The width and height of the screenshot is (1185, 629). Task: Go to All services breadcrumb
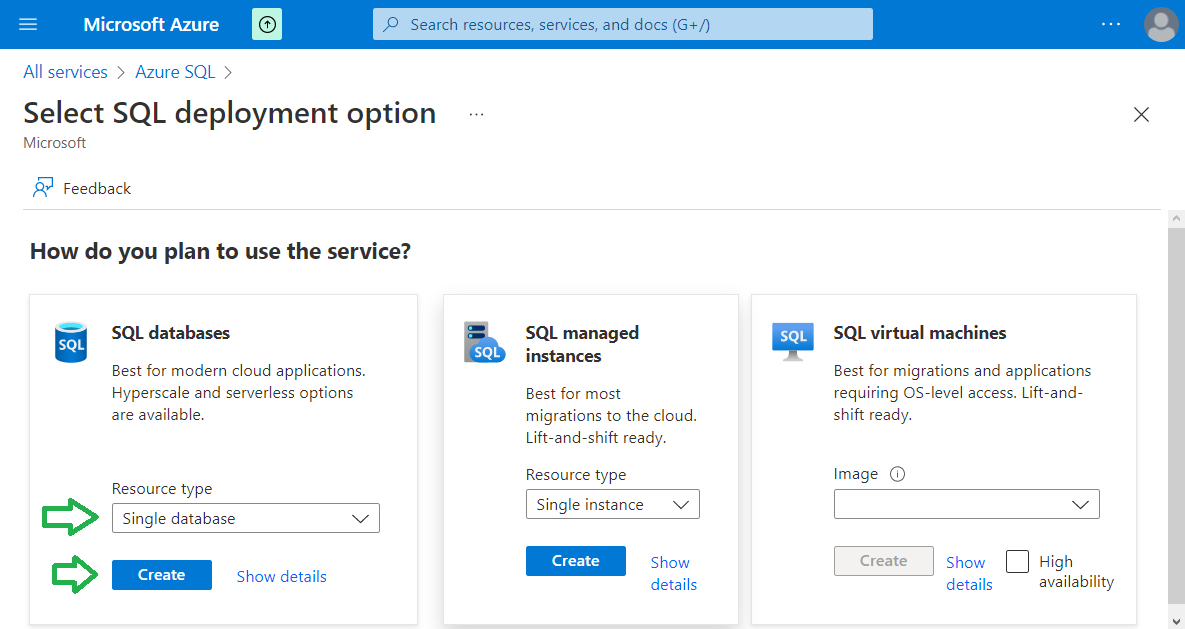(66, 72)
